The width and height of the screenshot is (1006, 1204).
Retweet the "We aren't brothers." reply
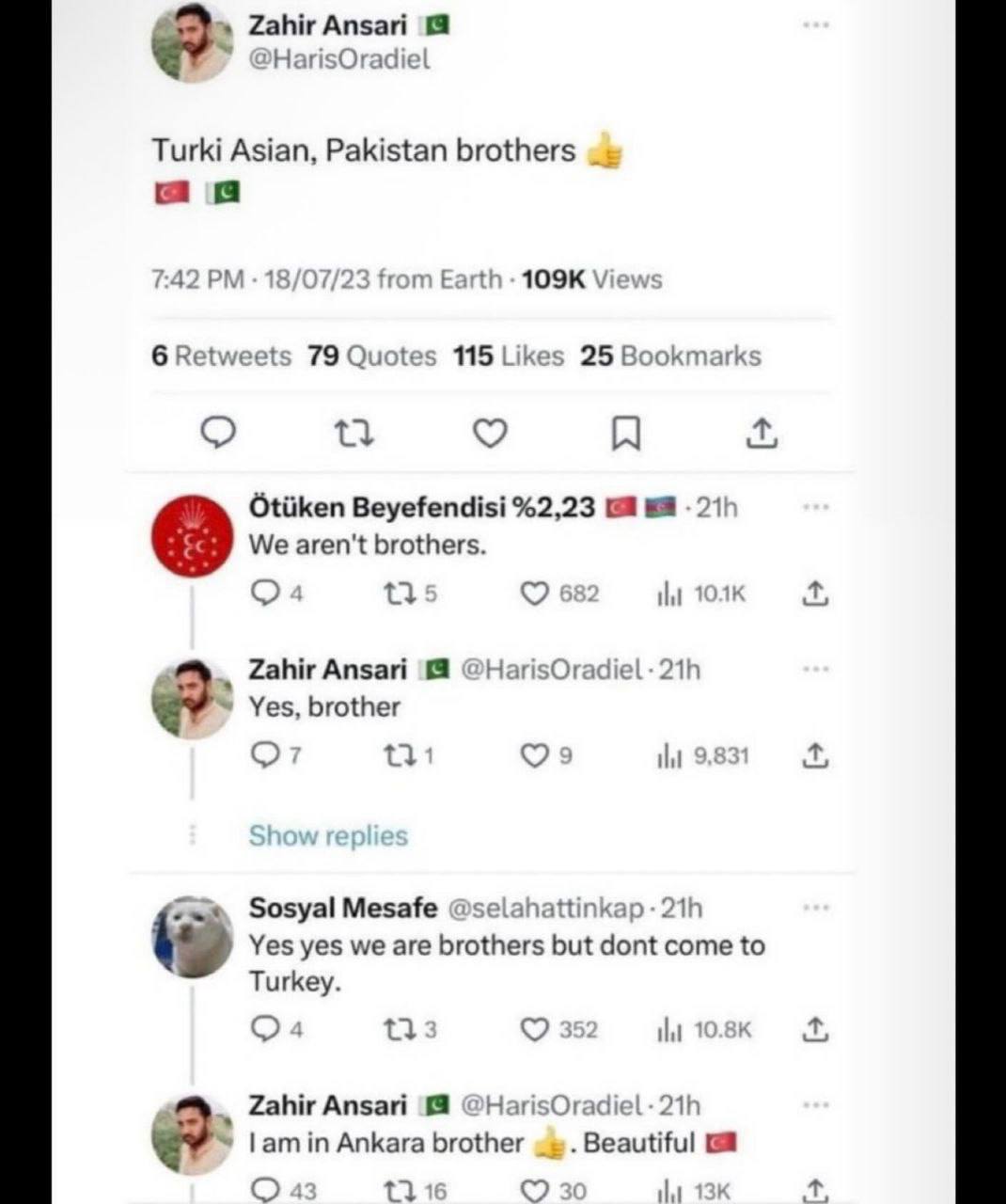click(401, 594)
